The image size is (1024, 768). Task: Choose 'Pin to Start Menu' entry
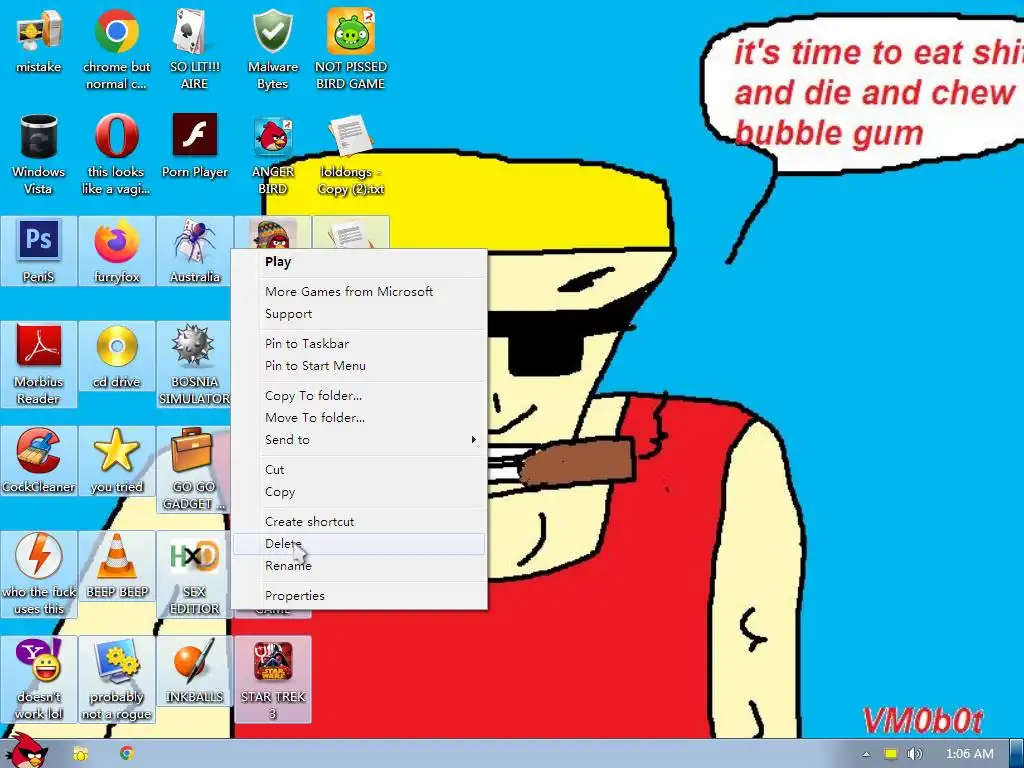point(359,366)
